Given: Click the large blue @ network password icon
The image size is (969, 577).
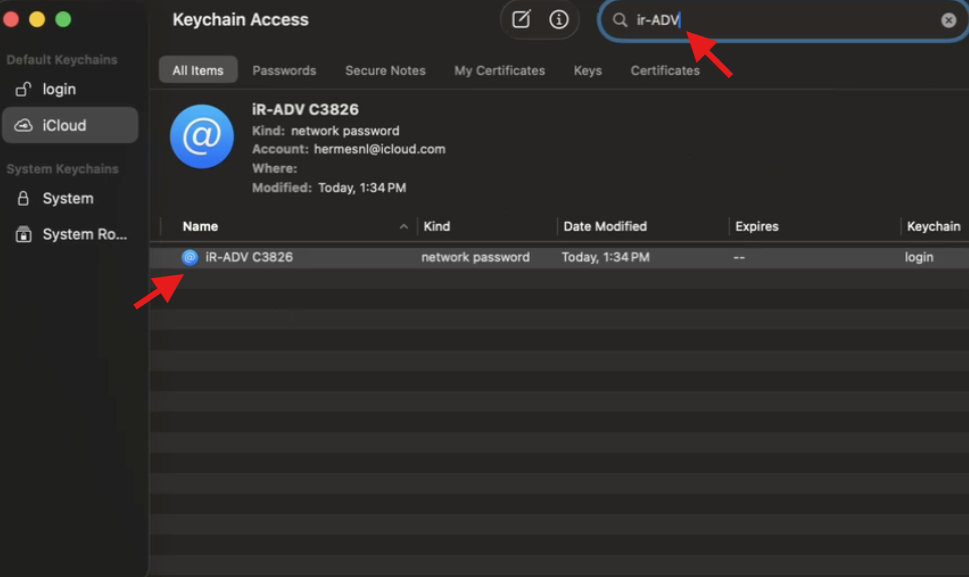Looking at the screenshot, I should coord(201,136).
